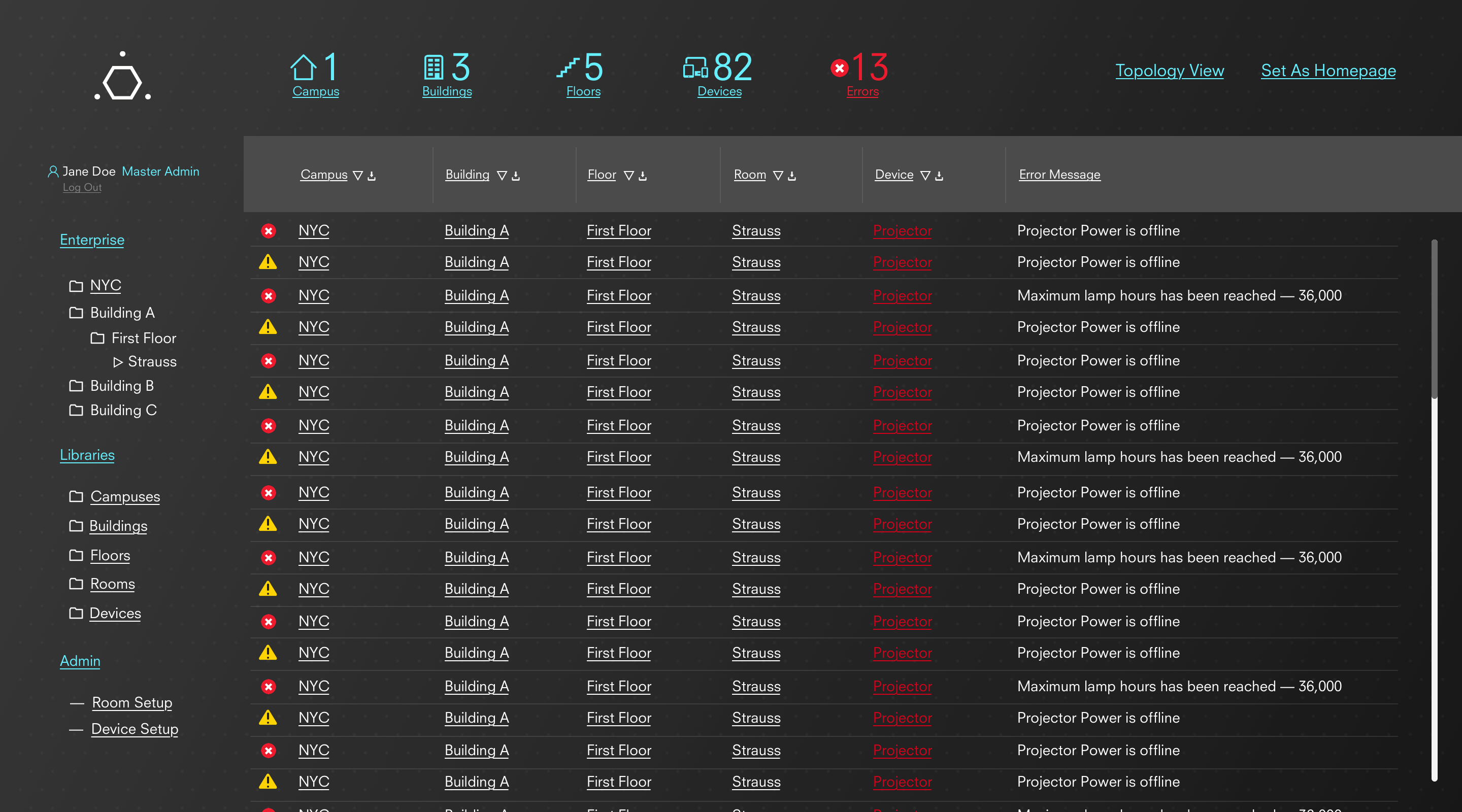Switch to Topology View
The height and width of the screenshot is (812, 1462).
pyautogui.click(x=1169, y=71)
